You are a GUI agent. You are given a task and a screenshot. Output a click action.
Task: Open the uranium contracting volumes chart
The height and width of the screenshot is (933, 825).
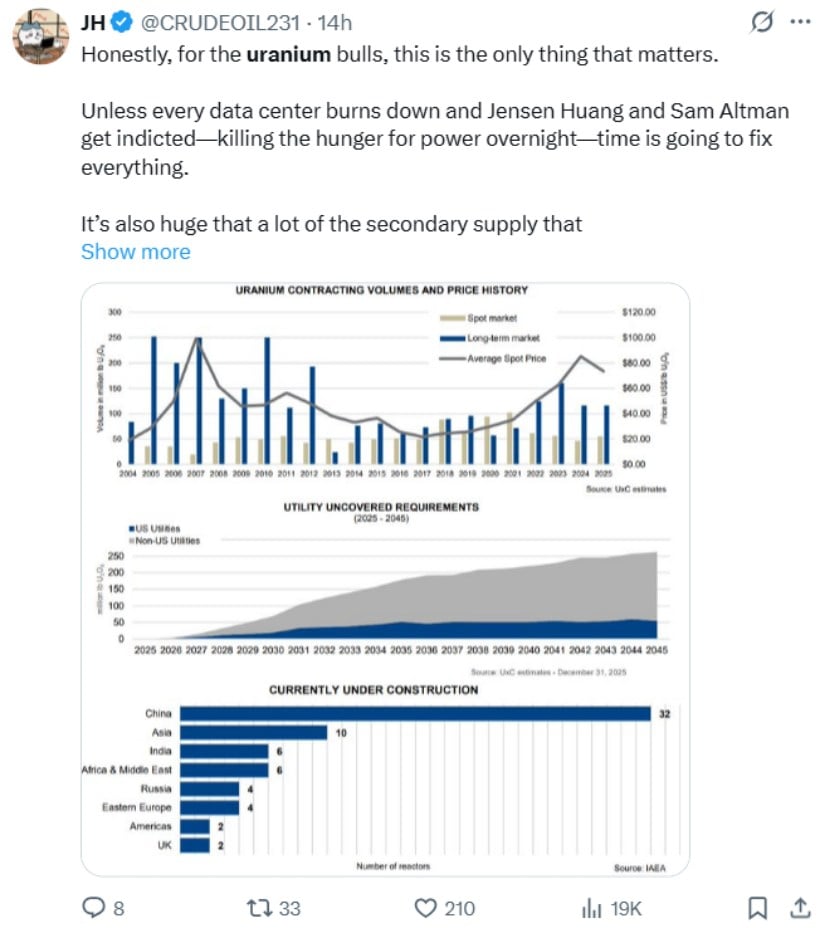[x=385, y=390]
